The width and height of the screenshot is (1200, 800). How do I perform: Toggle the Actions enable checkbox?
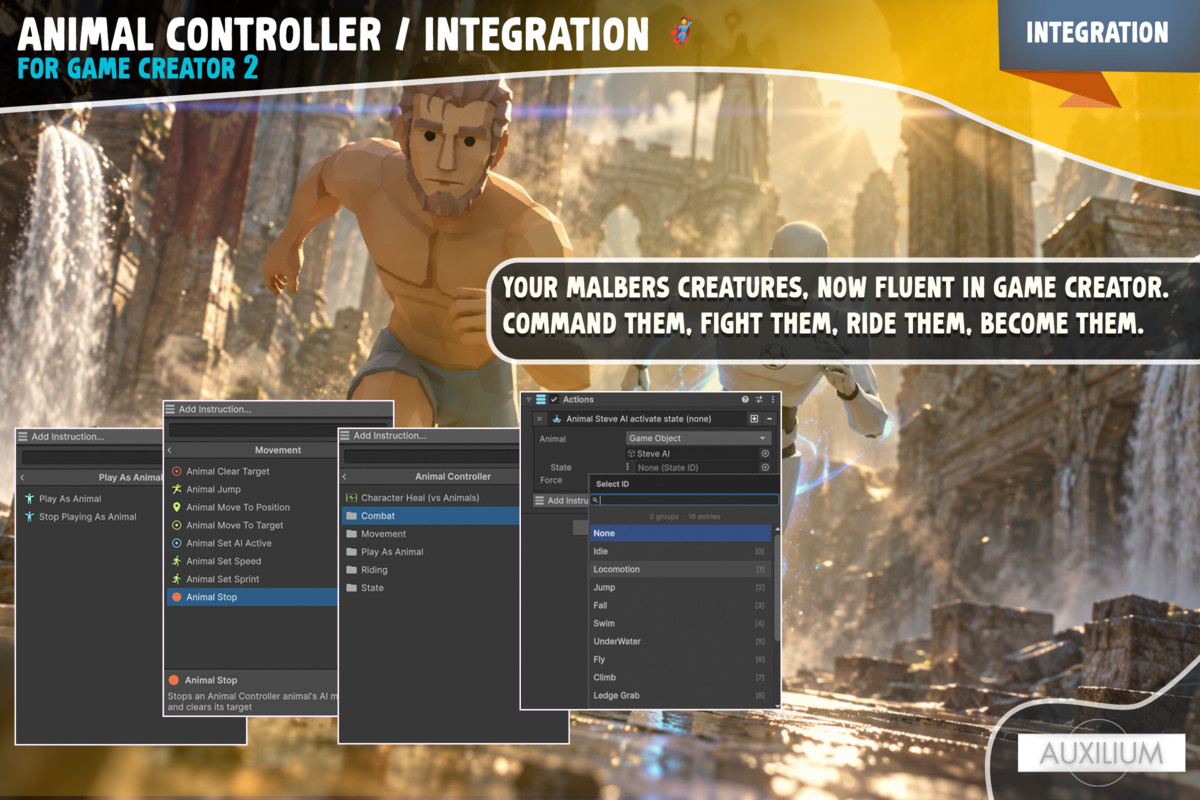(554, 399)
